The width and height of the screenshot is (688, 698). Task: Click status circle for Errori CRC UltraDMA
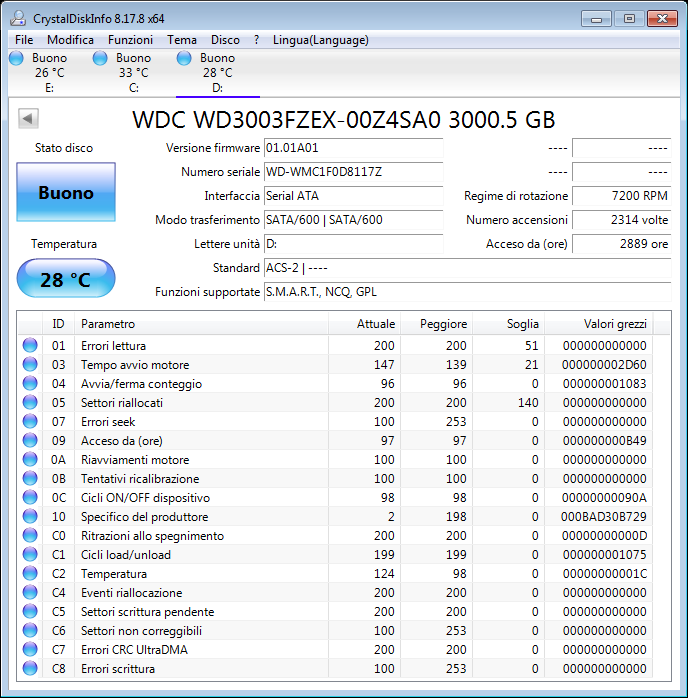coord(30,649)
